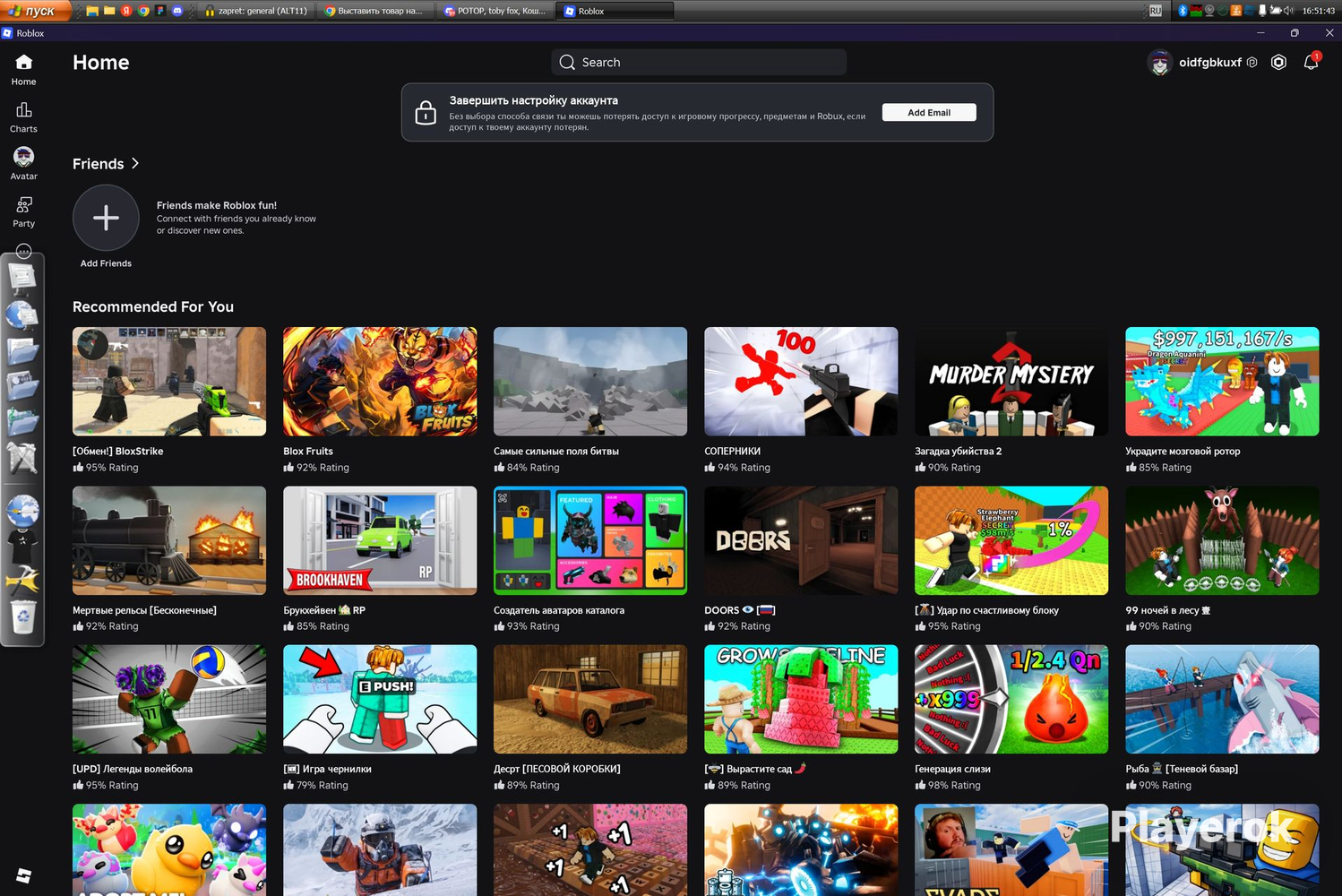Click the Add Friends label
Screen dimensions: 1342x896
(106, 263)
